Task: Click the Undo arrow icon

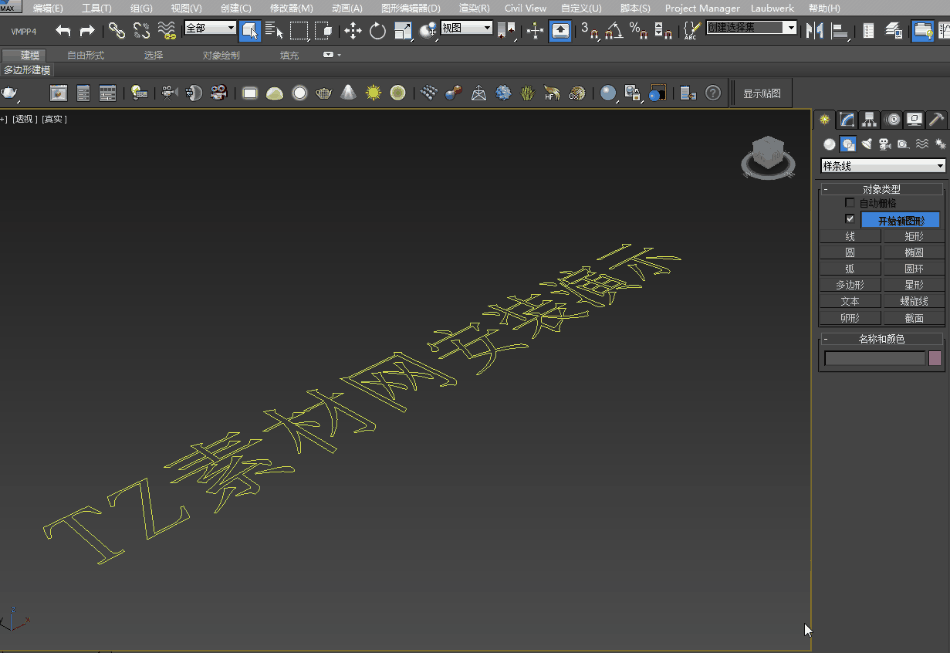Action: [x=64, y=31]
